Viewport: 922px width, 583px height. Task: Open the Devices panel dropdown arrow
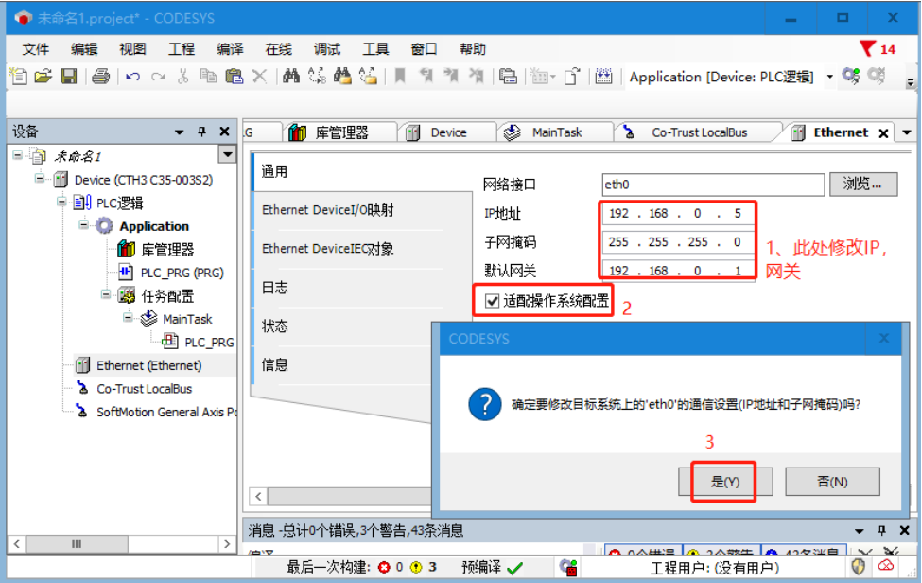179,132
